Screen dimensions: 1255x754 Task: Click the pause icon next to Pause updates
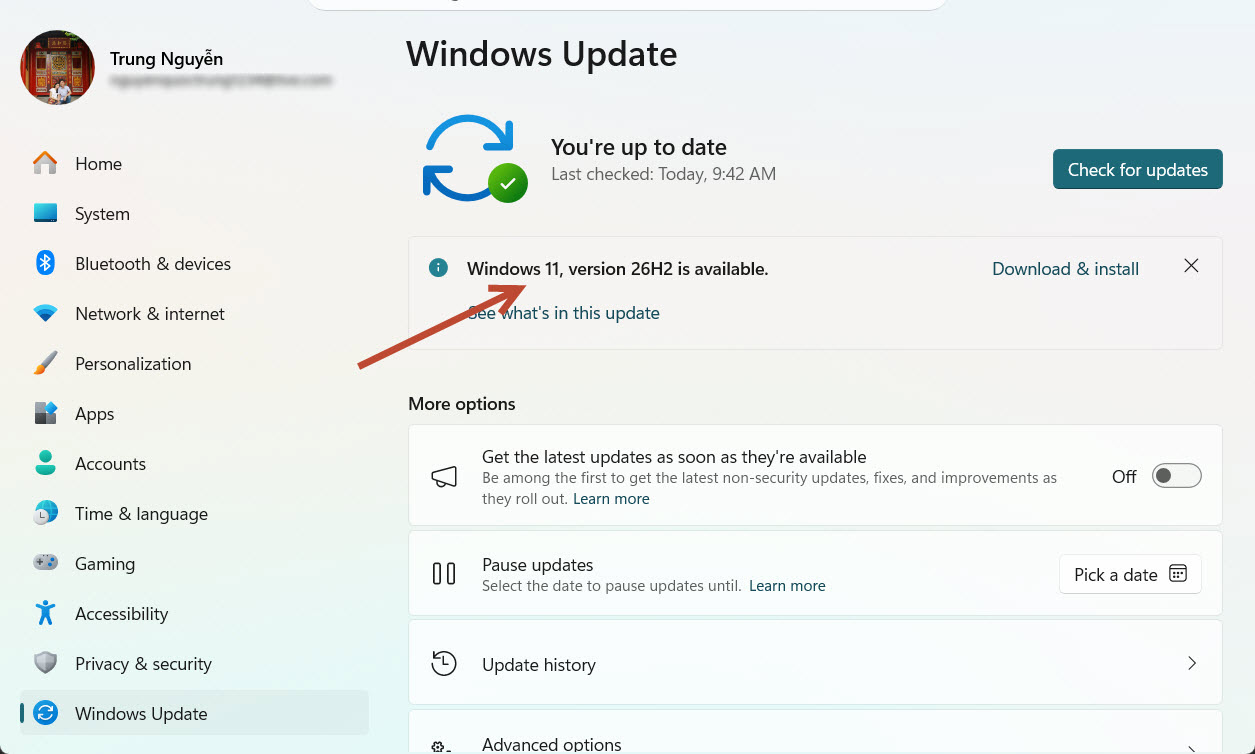(444, 573)
